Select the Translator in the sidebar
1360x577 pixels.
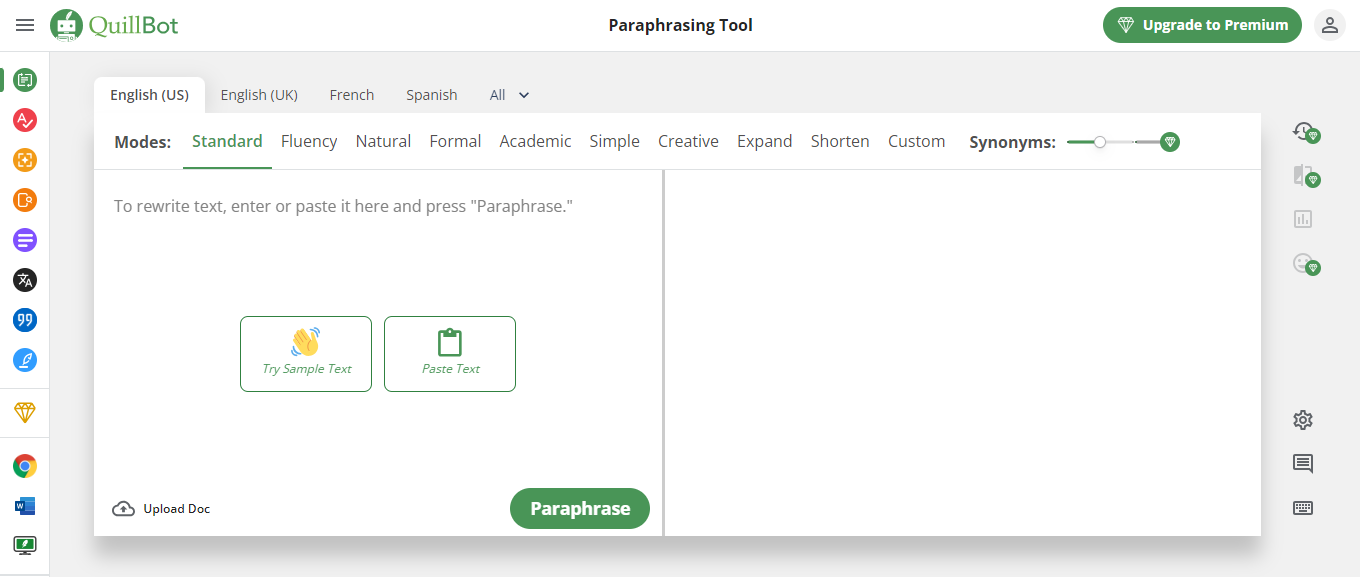click(x=24, y=280)
